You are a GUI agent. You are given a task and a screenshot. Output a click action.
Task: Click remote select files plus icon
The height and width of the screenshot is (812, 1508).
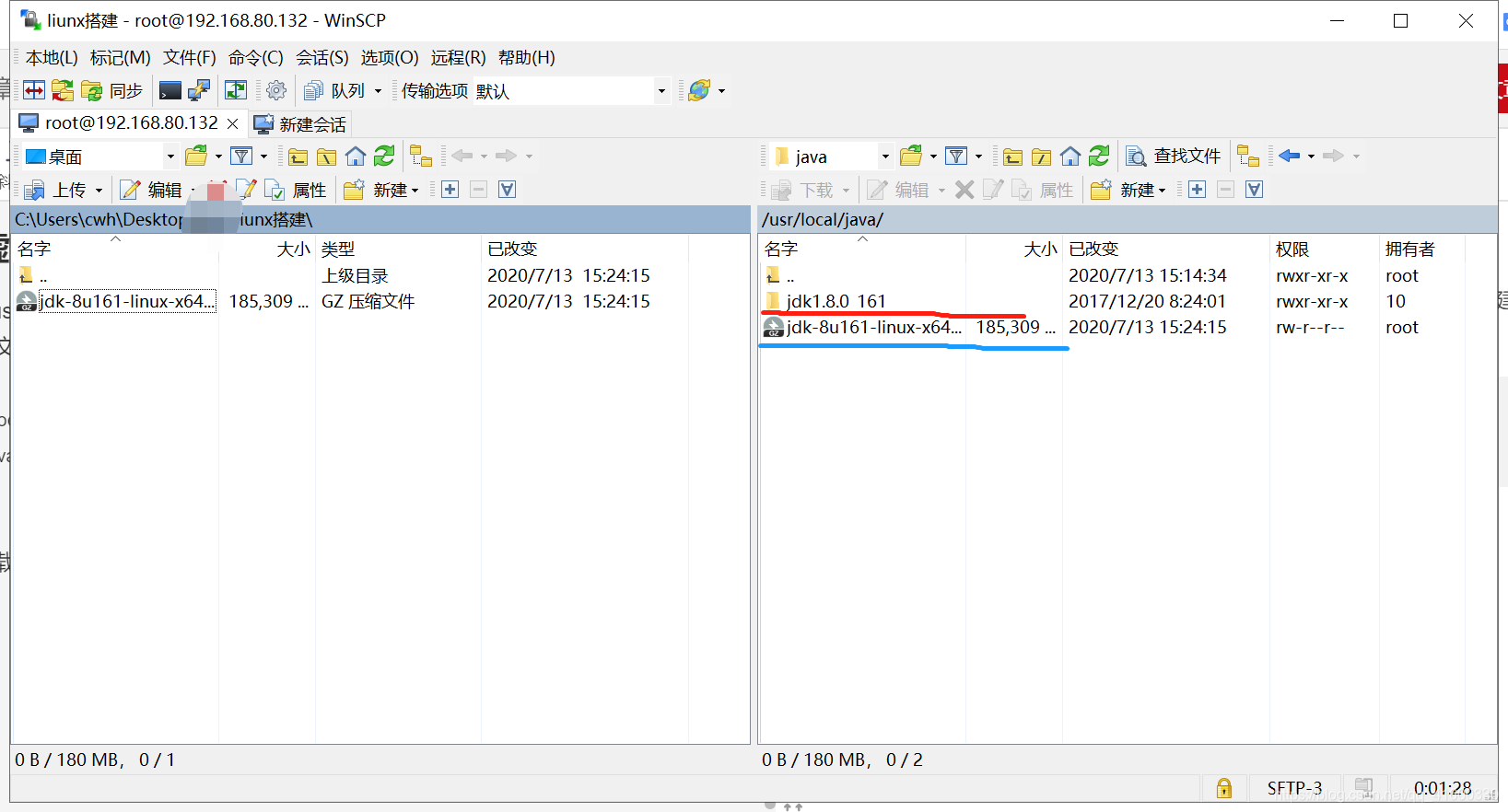tap(1197, 189)
